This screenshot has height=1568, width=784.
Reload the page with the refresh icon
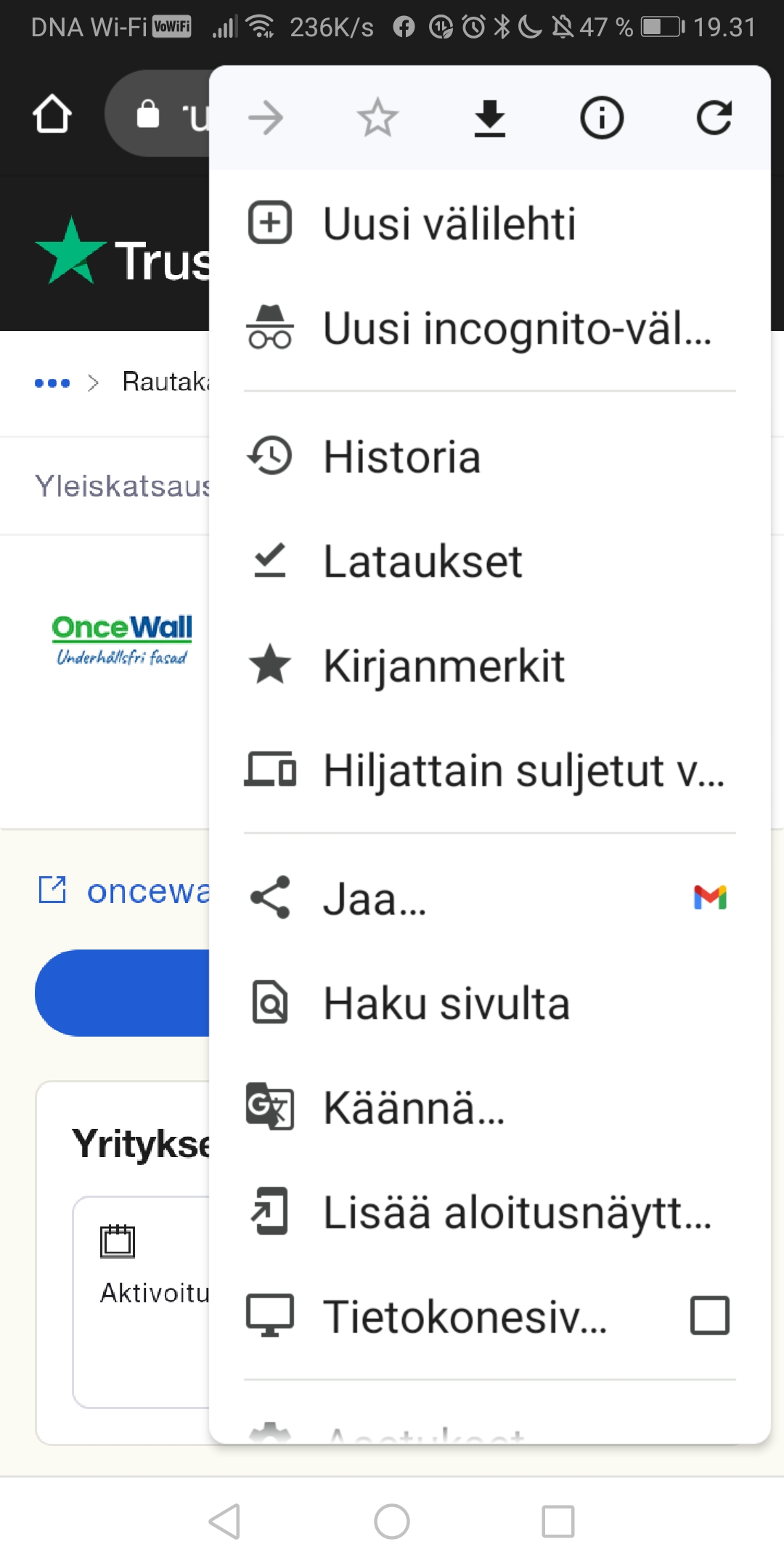coord(714,118)
